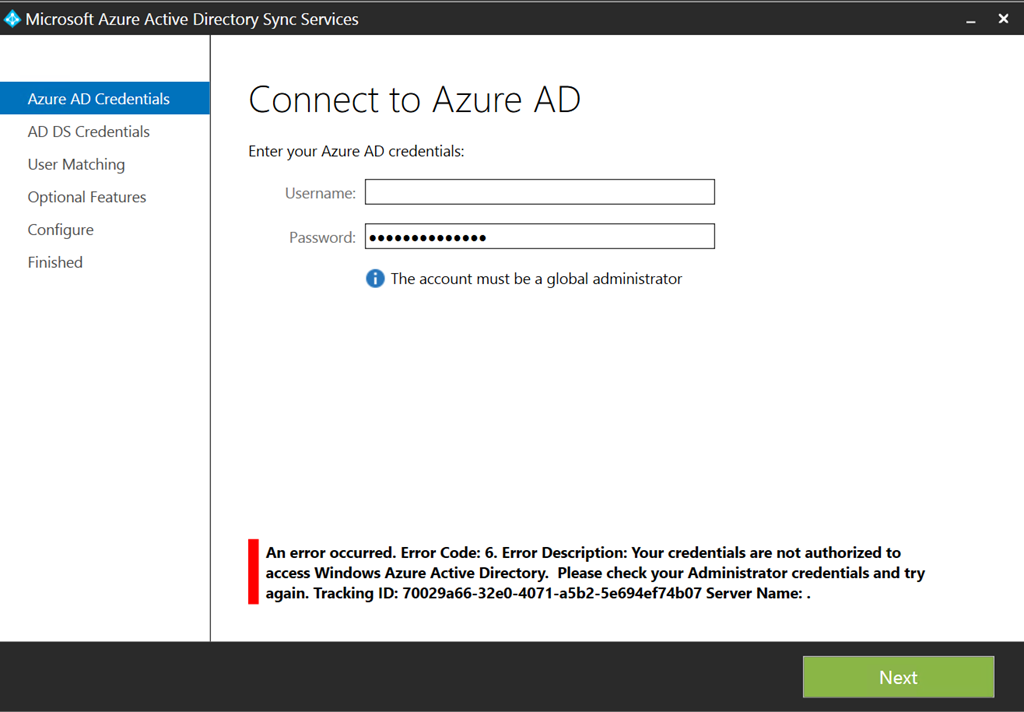Click the global administrator note text

pos(536,279)
